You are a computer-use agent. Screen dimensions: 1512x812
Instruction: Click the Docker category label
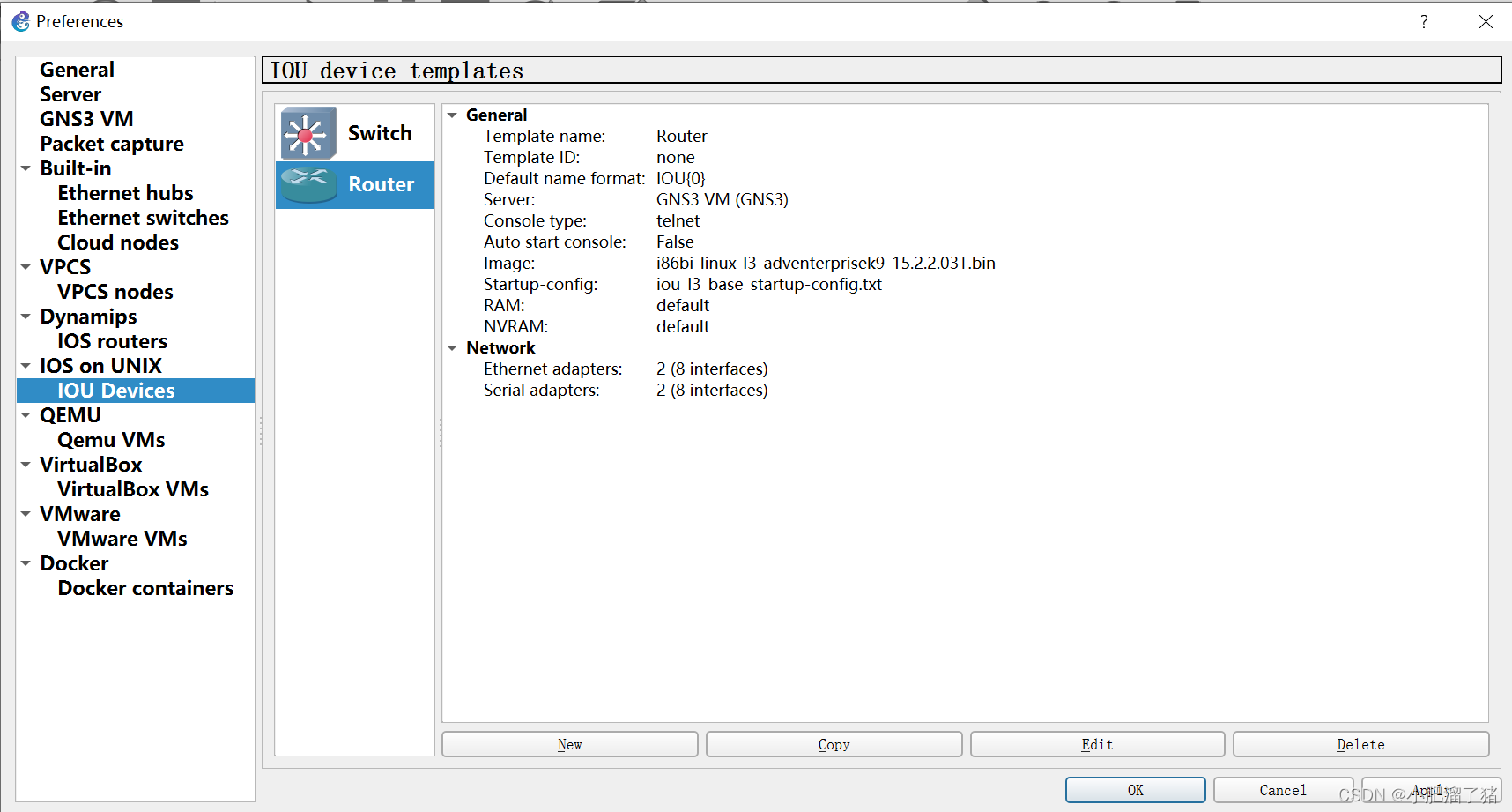click(74, 563)
